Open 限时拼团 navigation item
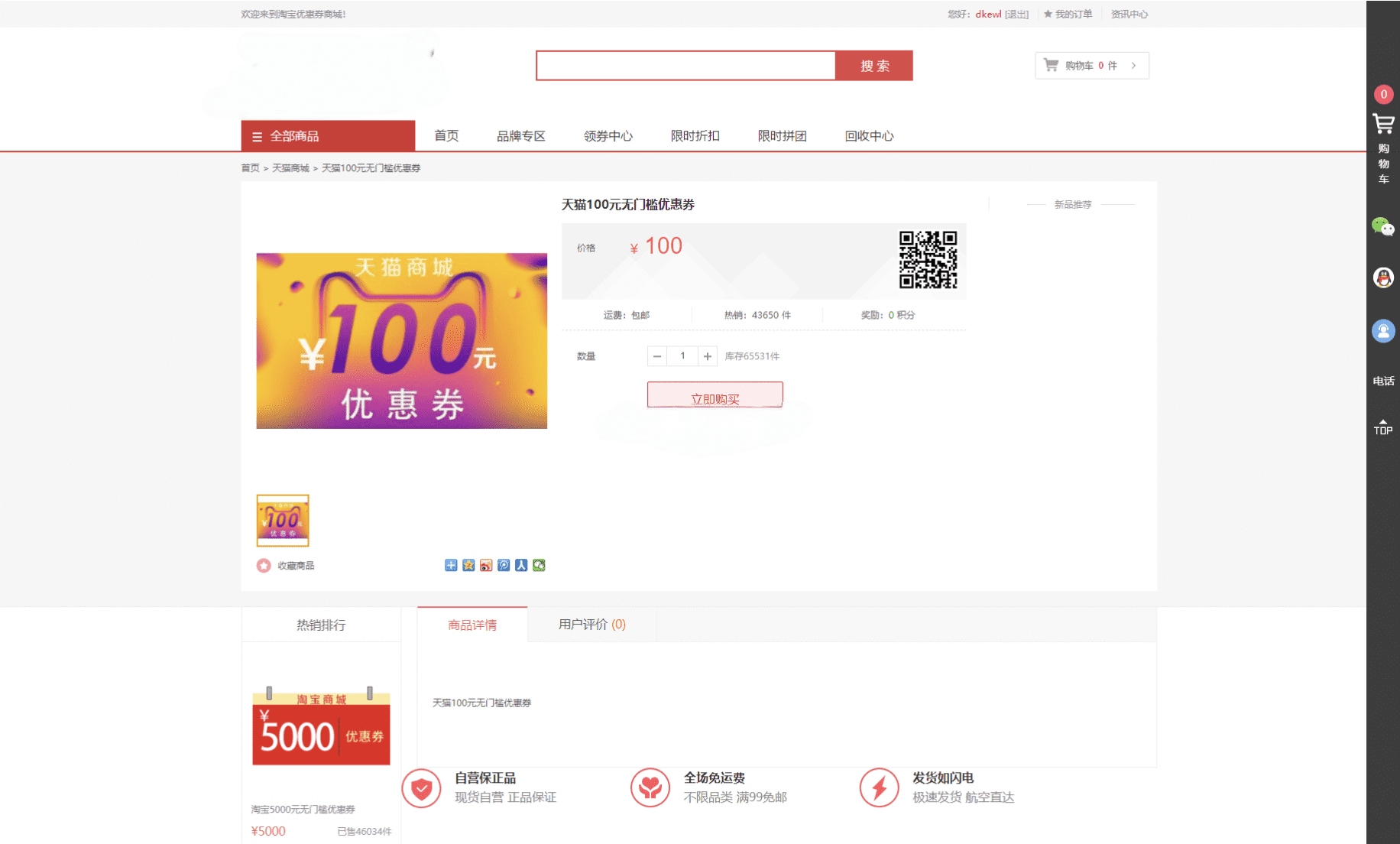Image resolution: width=1400 pixels, height=844 pixels. click(x=783, y=136)
